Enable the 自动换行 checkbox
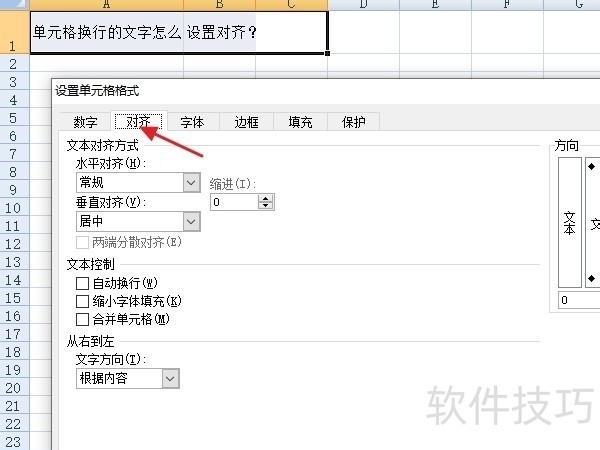This screenshot has height=450, width=600. [x=82, y=284]
